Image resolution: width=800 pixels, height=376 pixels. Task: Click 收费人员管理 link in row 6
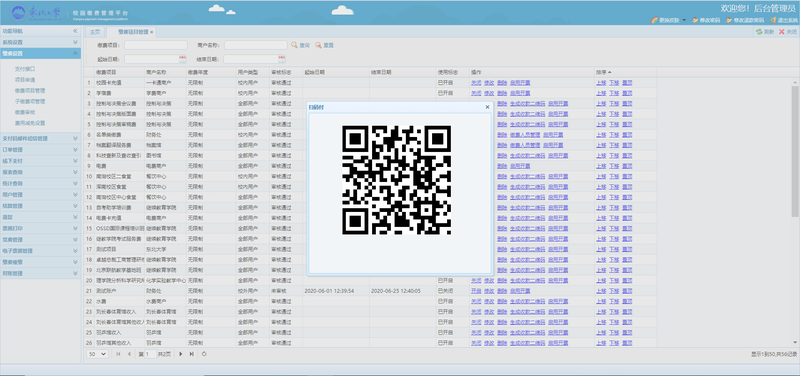coord(525,135)
